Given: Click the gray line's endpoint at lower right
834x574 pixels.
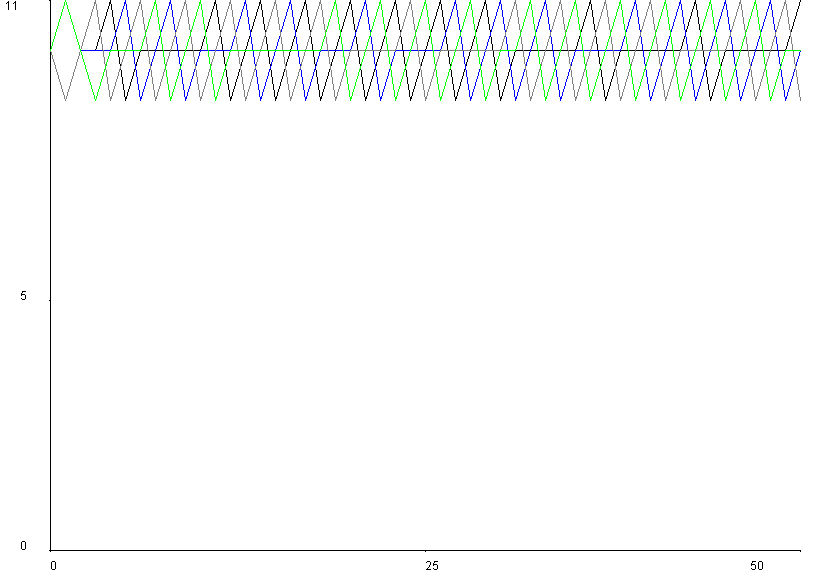Looking at the screenshot, I should pyautogui.click(x=801, y=100).
